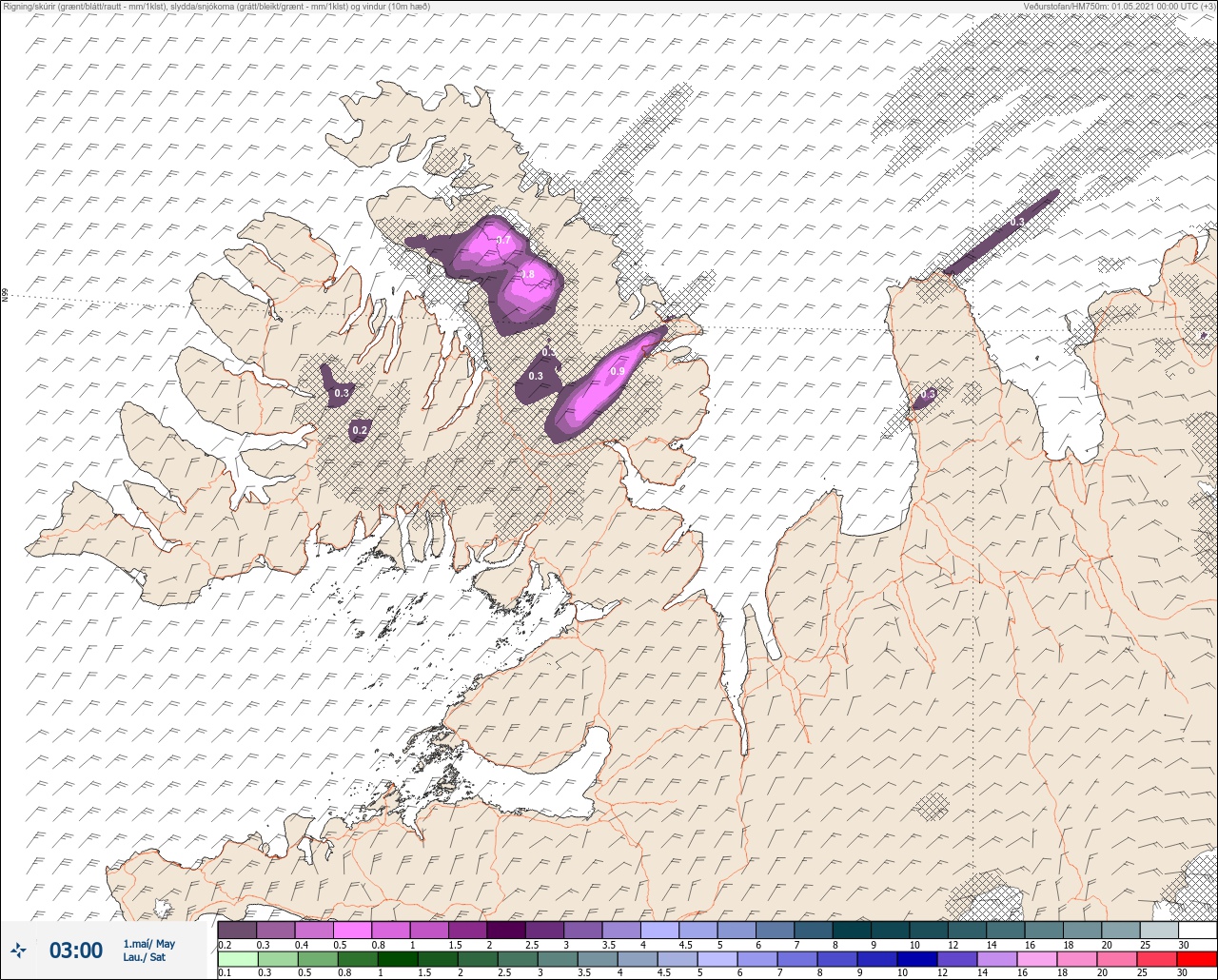The height and width of the screenshot is (980, 1218).
Task: Select the upper legend bright pink swatch labeled 0.5
Action: 352,930
